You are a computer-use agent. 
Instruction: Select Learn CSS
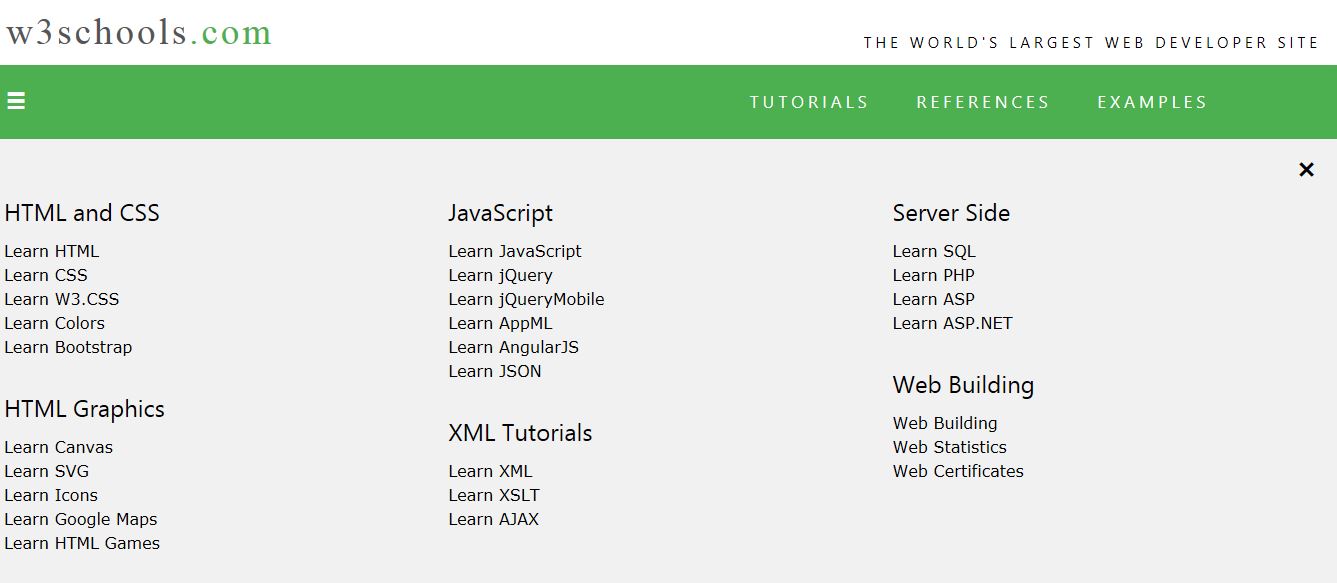click(45, 275)
